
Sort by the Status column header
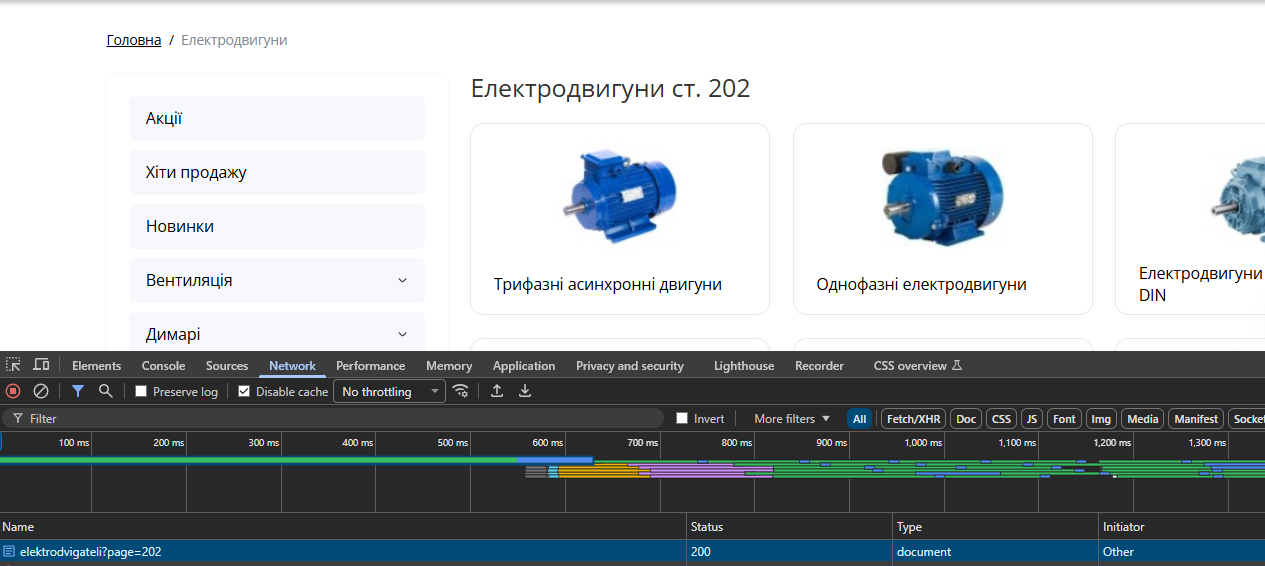[790, 527]
